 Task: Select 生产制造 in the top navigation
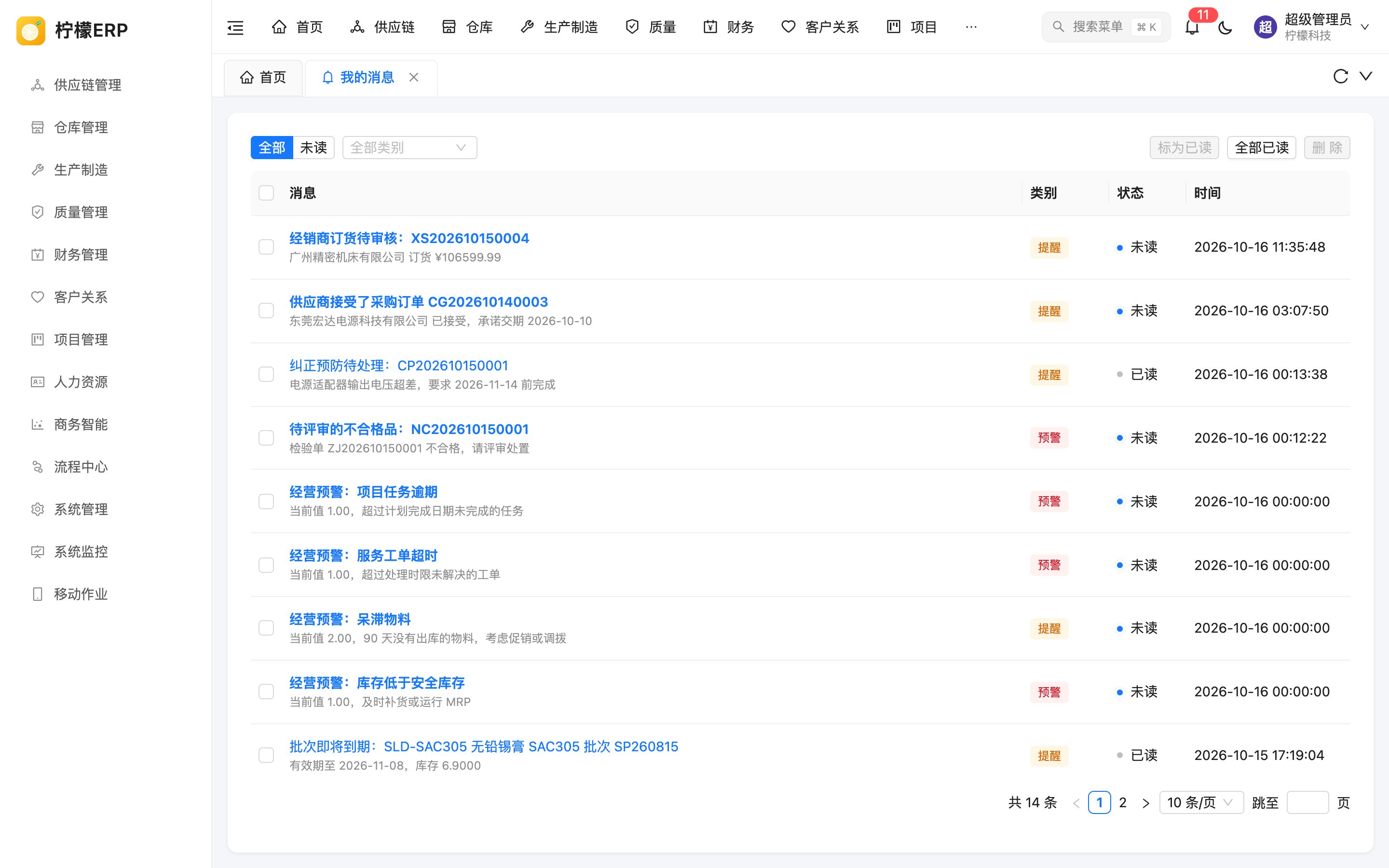tap(559, 27)
